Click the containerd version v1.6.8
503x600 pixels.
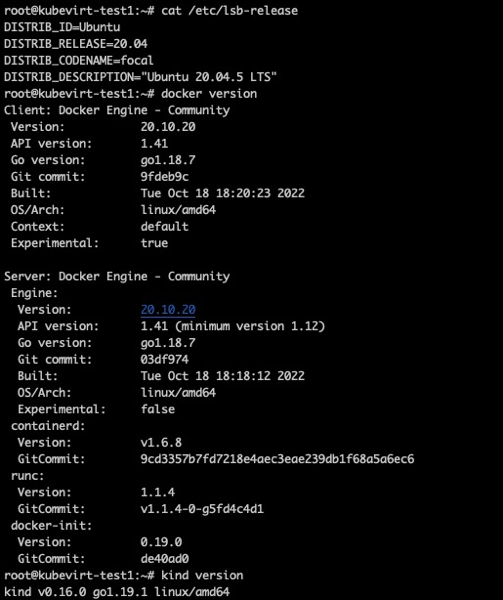pos(161,442)
